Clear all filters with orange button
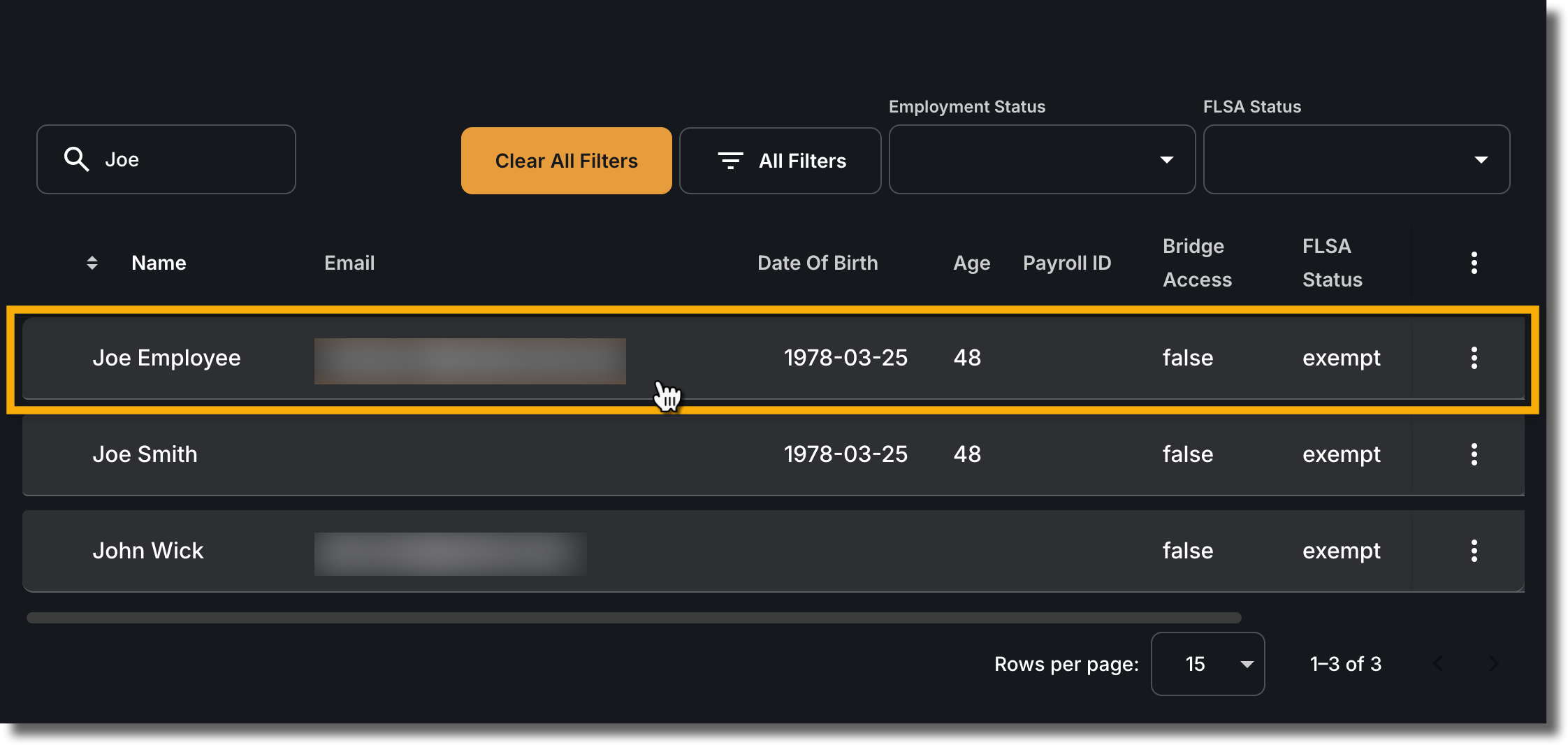 (x=567, y=161)
